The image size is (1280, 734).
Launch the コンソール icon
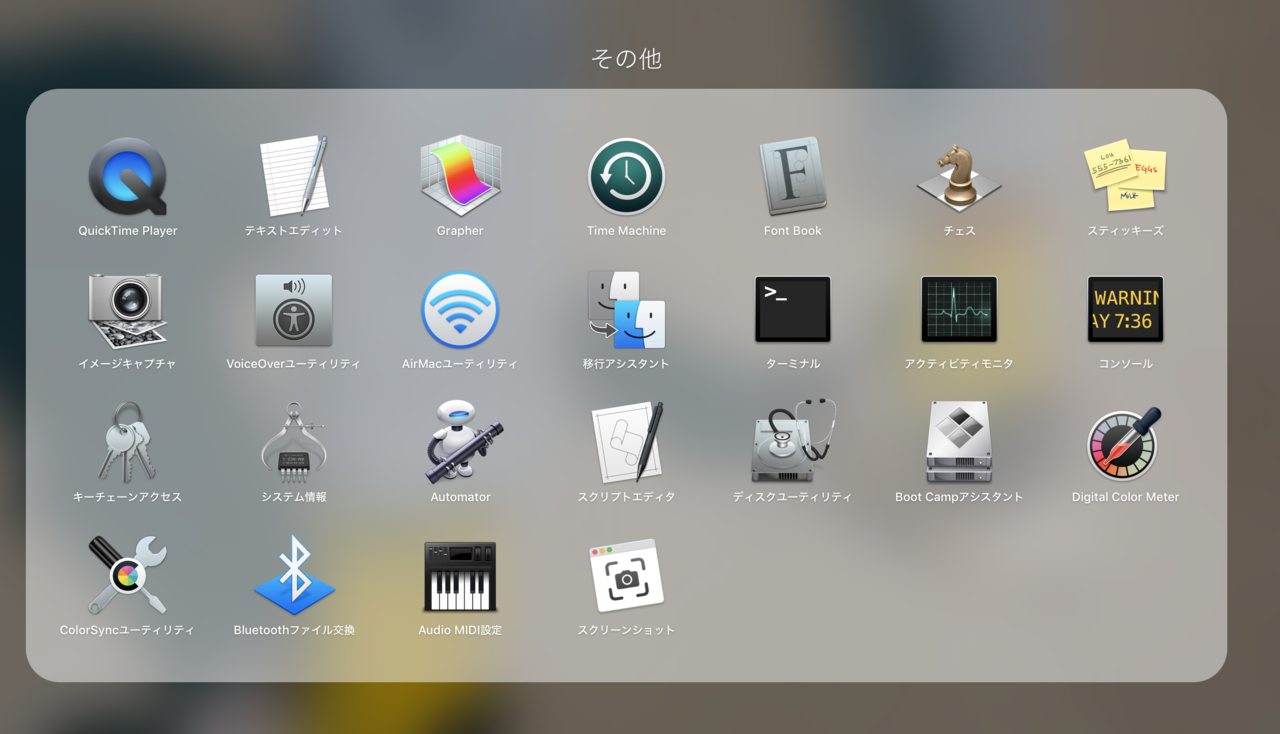pos(1125,310)
